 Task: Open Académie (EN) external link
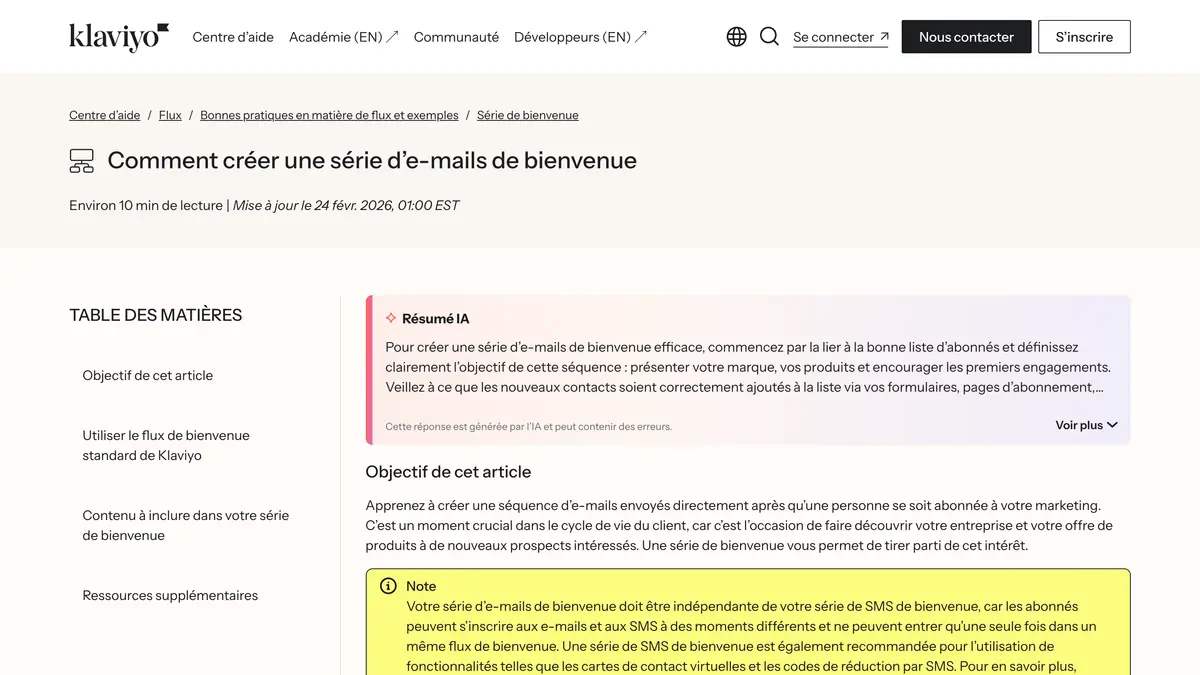point(344,37)
